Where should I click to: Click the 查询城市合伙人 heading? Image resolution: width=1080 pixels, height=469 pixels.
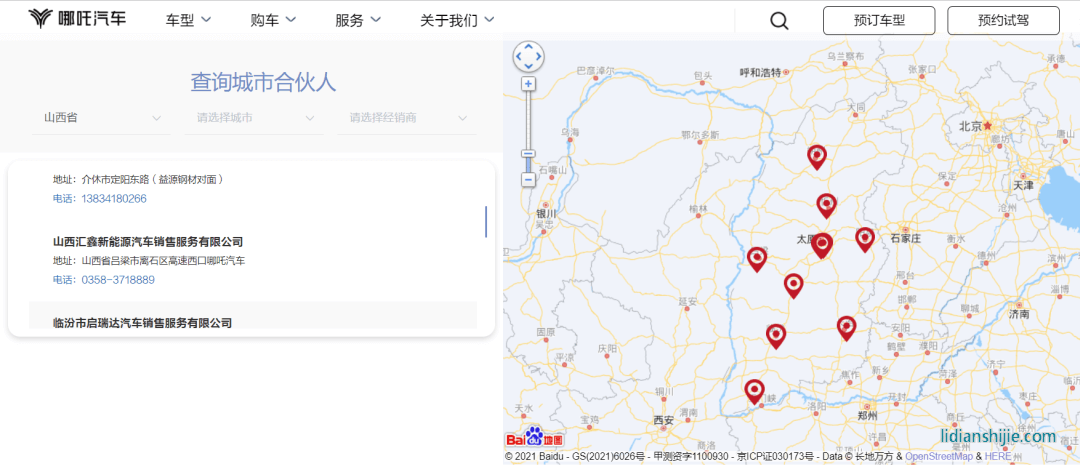(x=263, y=83)
